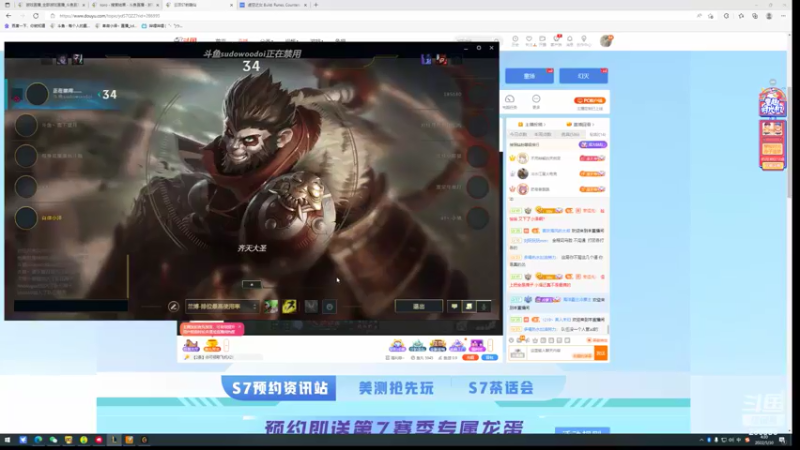The height and width of the screenshot is (450, 800).
Task: Open the emote selector round icon
Action: pos(330,307)
